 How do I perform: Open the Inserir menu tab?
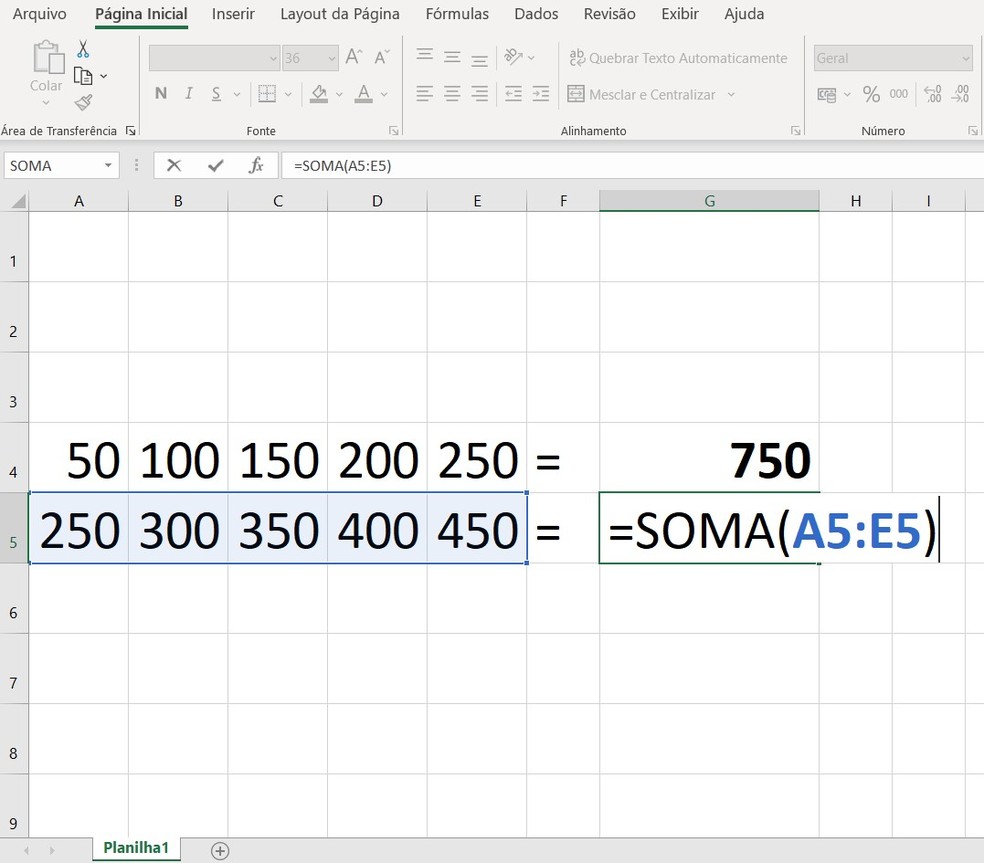coord(233,14)
